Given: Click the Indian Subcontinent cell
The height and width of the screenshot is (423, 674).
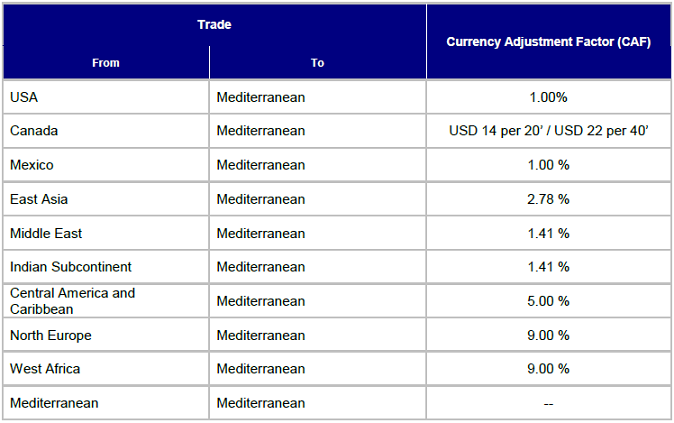Looking at the screenshot, I should click(106, 267).
